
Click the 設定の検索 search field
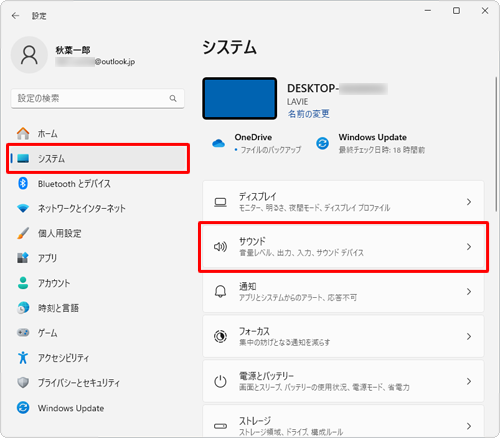[x=97, y=98]
